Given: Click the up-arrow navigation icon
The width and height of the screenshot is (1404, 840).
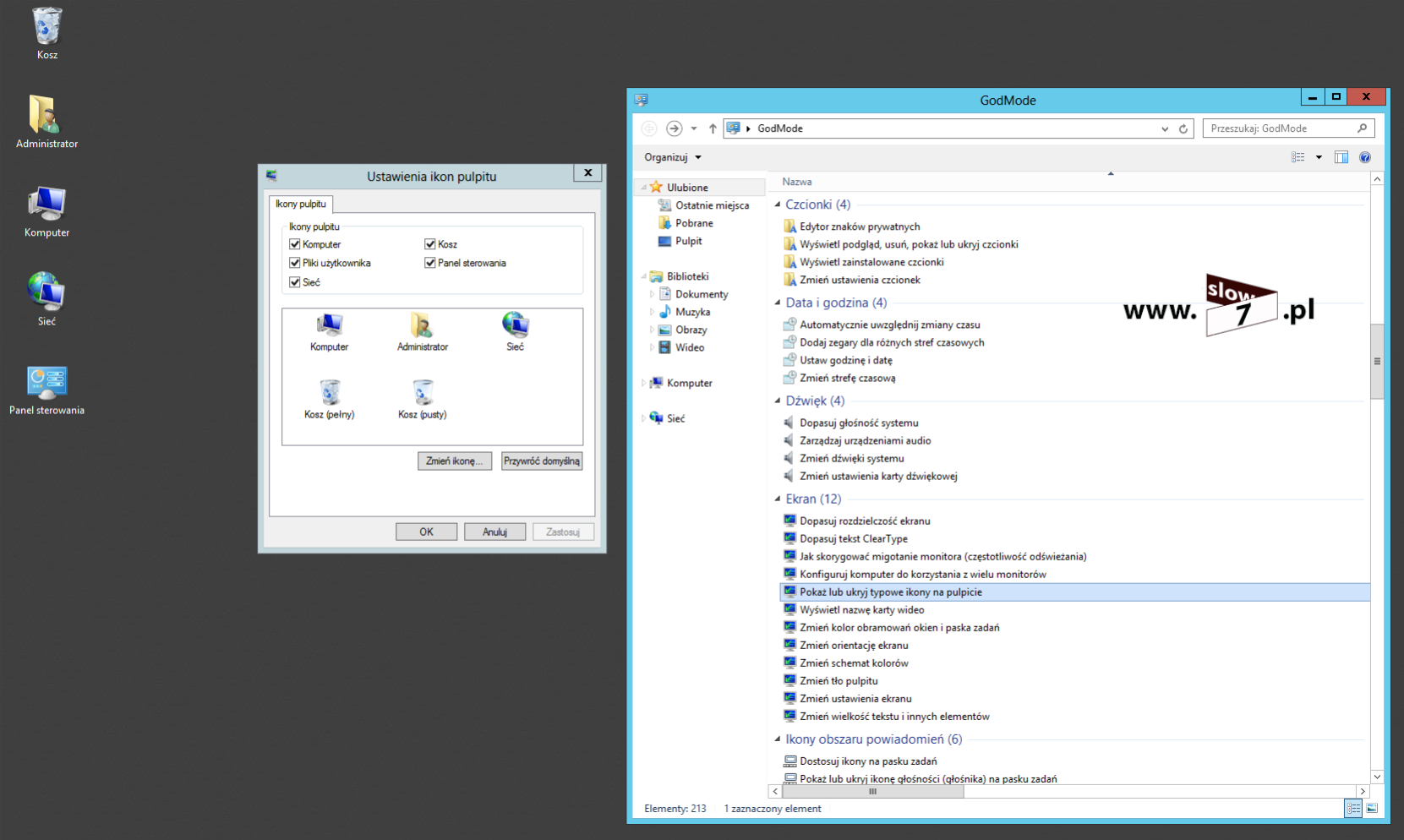Looking at the screenshot, I should coord(713,128).
